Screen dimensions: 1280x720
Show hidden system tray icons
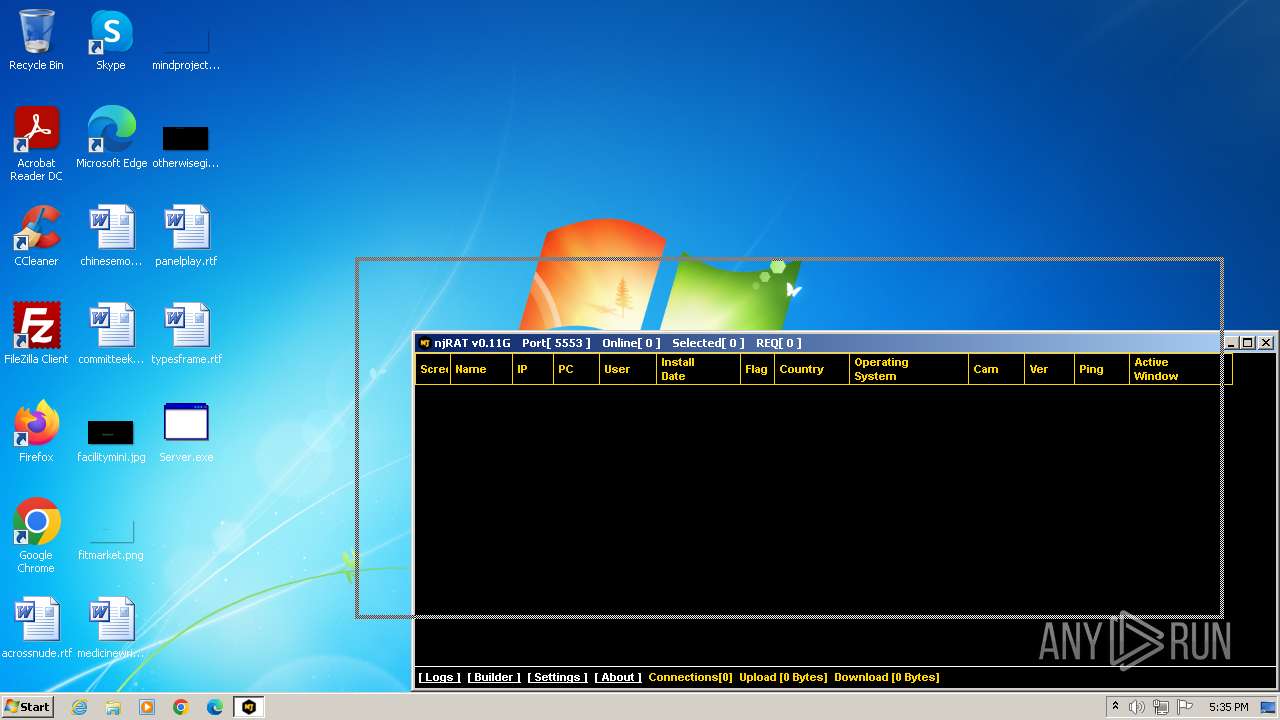[1115, 707]
